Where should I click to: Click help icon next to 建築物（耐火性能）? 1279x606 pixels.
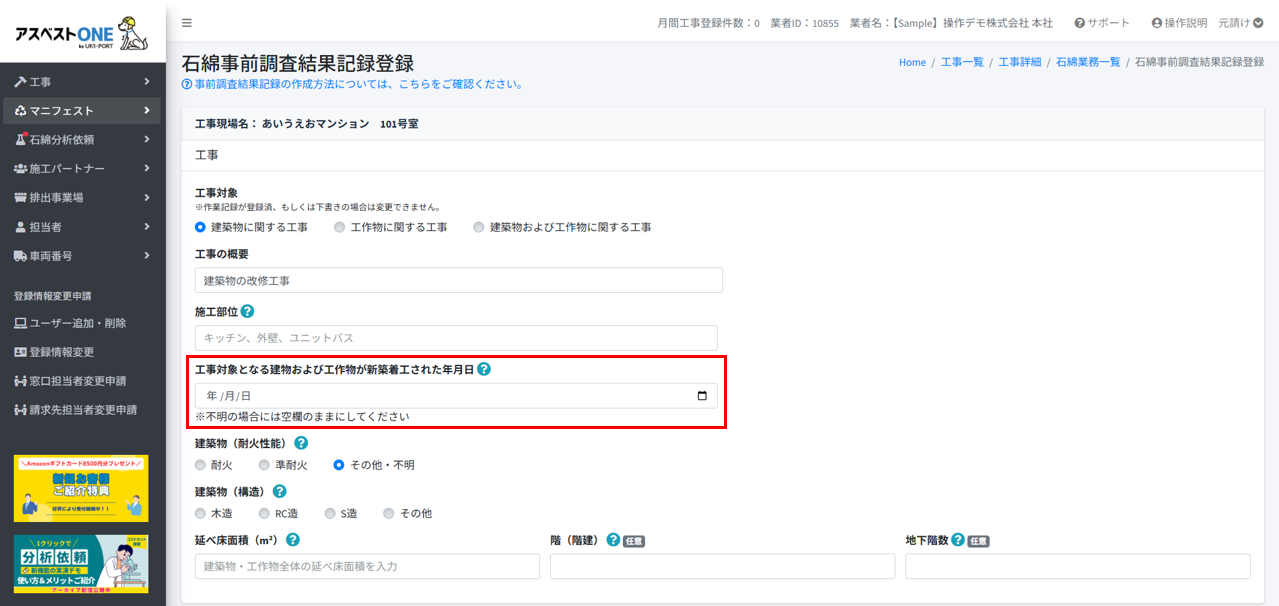pyautogui.click(x=301, y=442)
